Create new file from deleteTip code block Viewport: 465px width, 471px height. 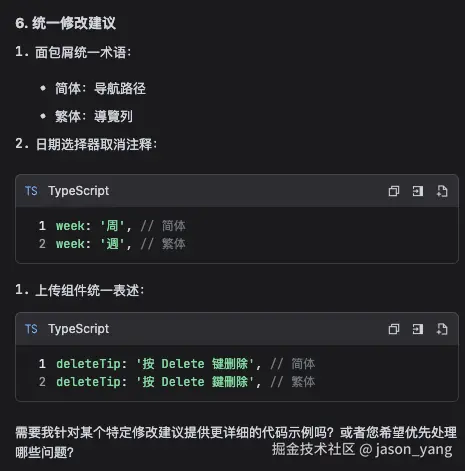[442, 329]
